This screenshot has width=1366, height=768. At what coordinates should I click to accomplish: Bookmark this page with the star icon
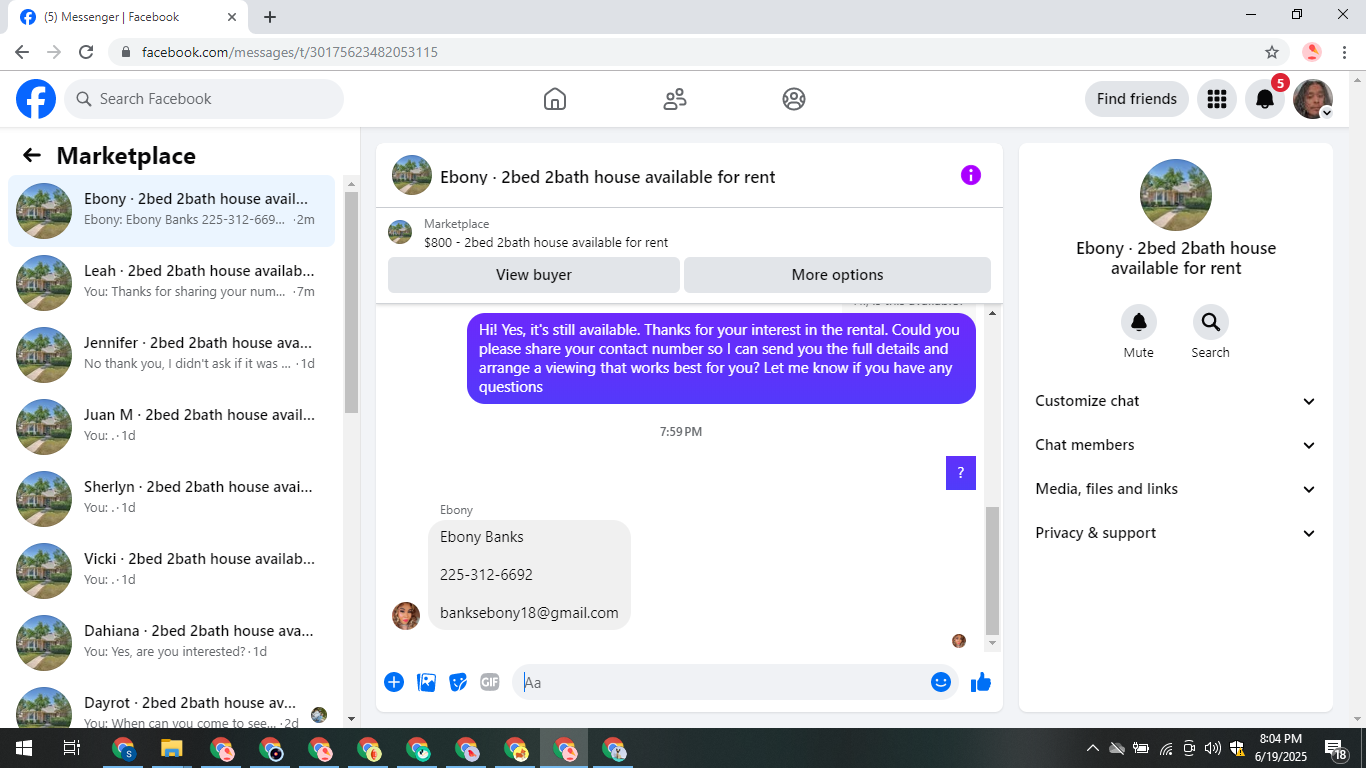pyautogui.click(x=1272, y=52)
